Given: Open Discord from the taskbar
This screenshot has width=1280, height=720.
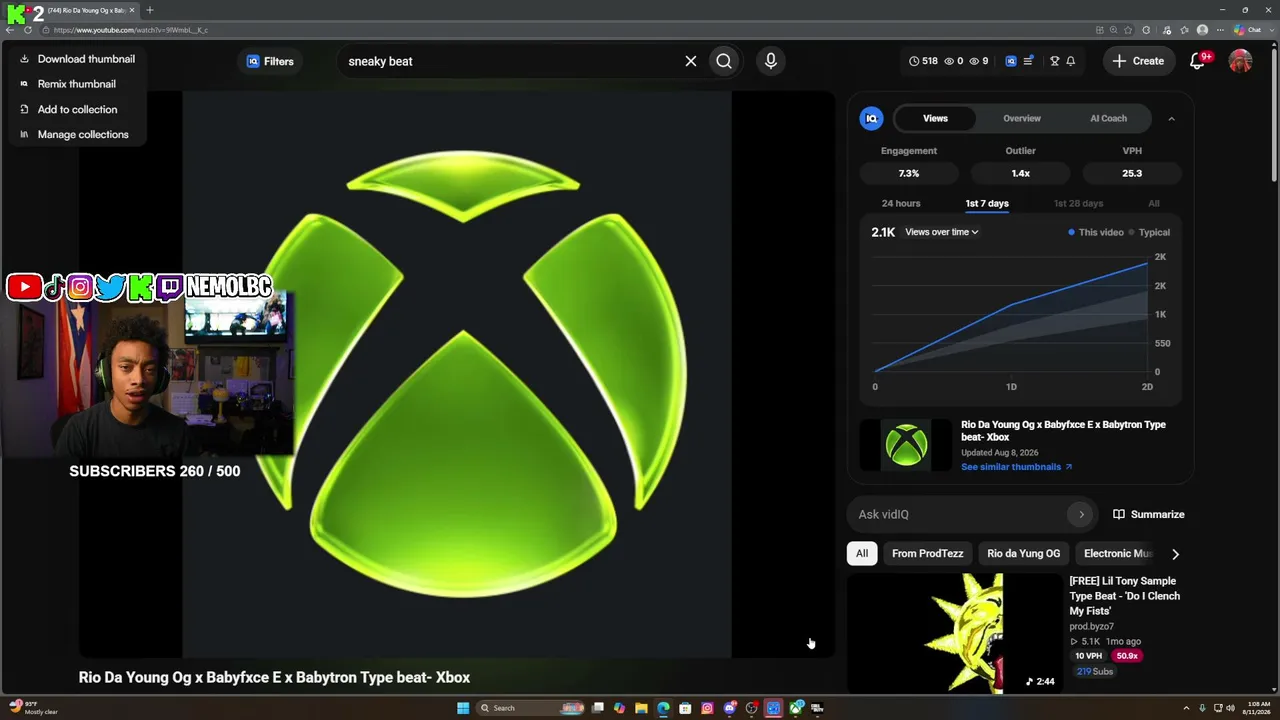Looking at the screenshot, I should (730, 708).
